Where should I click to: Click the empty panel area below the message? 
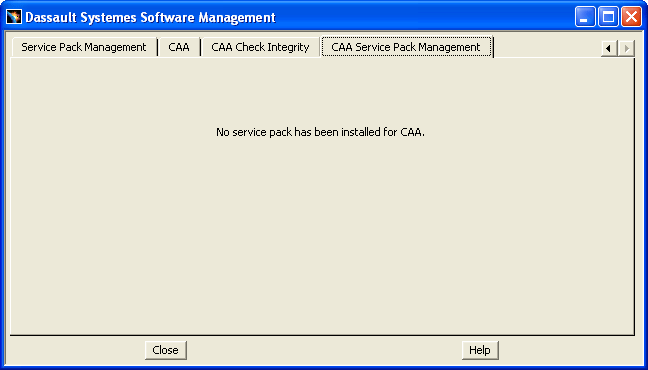tap(322, 236)
